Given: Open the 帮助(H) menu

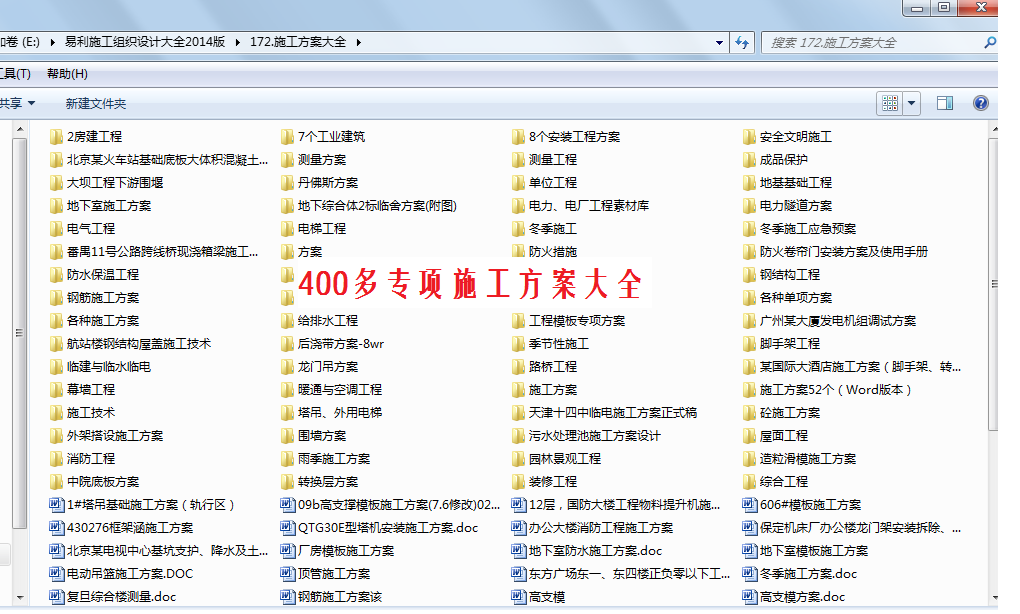Looking at the screenshot, I should [x=67, y=74].
